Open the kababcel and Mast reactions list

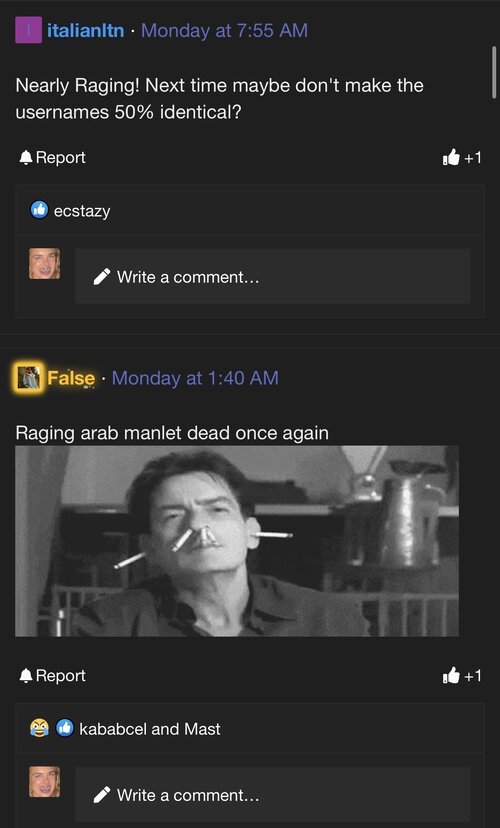(150, 729)
